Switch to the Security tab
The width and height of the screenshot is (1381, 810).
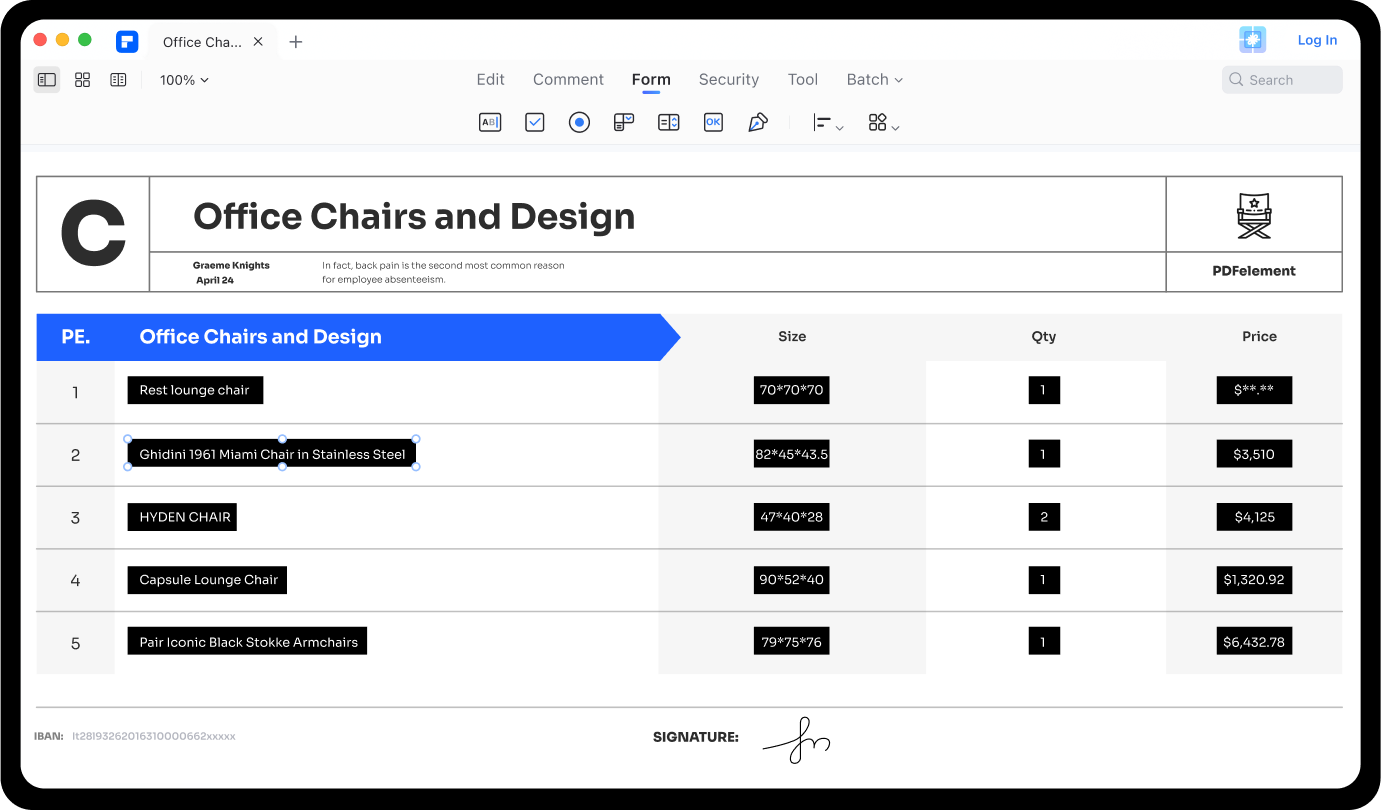(x=728, y=80)
